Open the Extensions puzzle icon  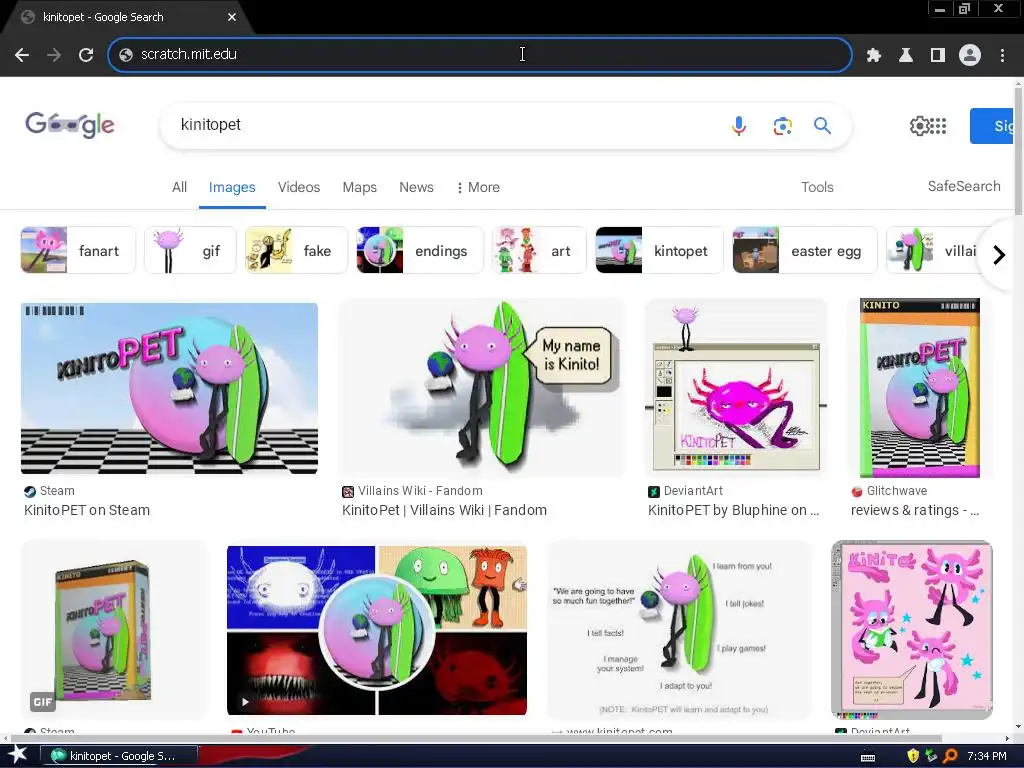tap(873, 56)
